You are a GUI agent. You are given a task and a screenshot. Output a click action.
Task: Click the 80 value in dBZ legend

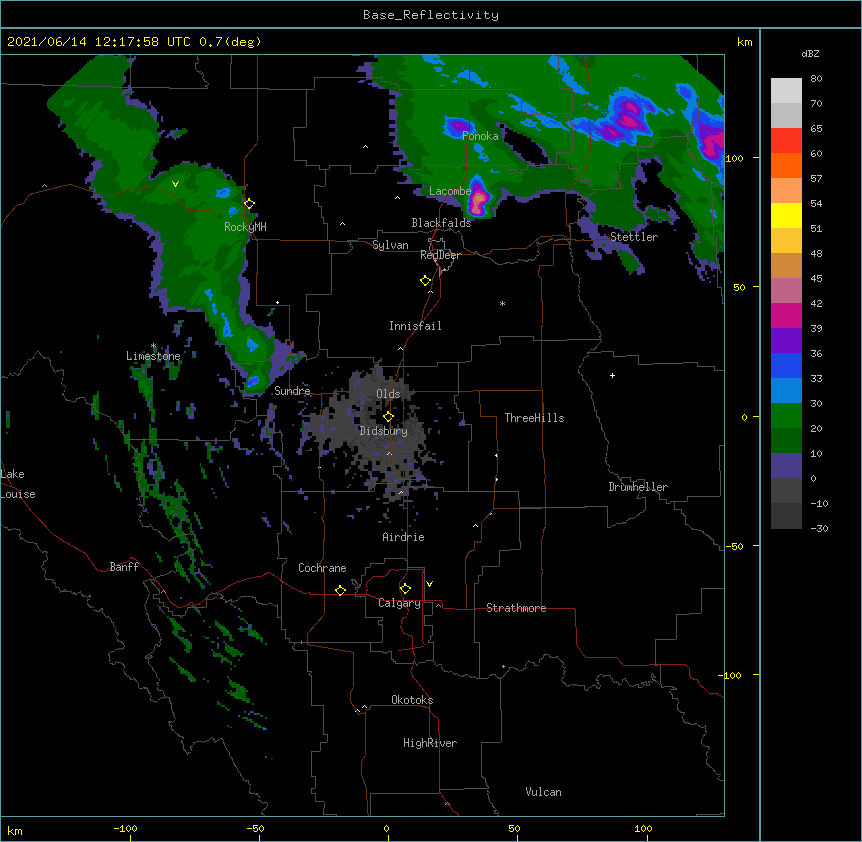(816, 79)
